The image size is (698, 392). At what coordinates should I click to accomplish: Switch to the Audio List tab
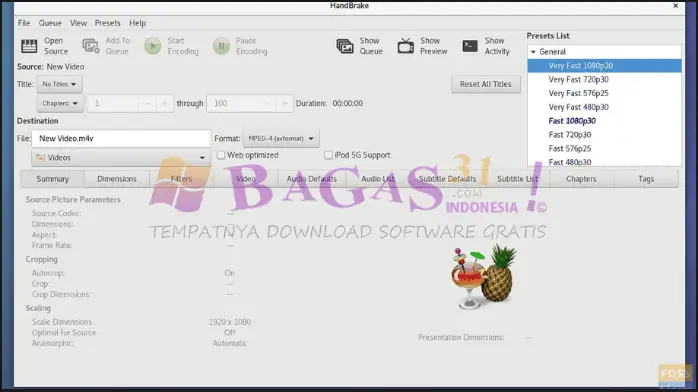377,179
